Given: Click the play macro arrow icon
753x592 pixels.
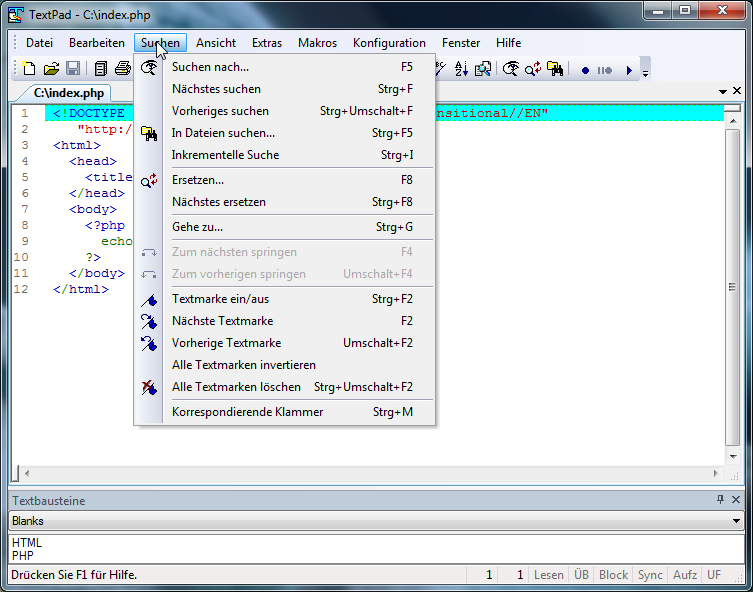Looking at the screenshot, I should click(629, 71).
